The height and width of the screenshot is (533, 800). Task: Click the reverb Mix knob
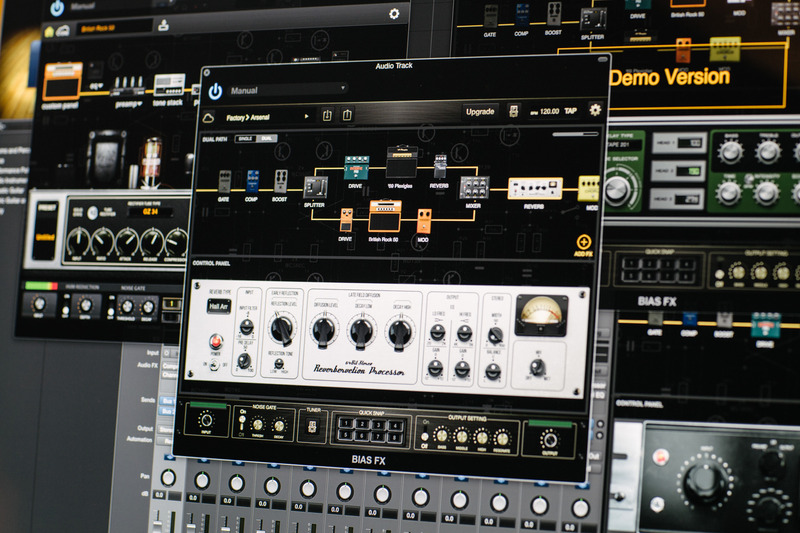[537, 366]
